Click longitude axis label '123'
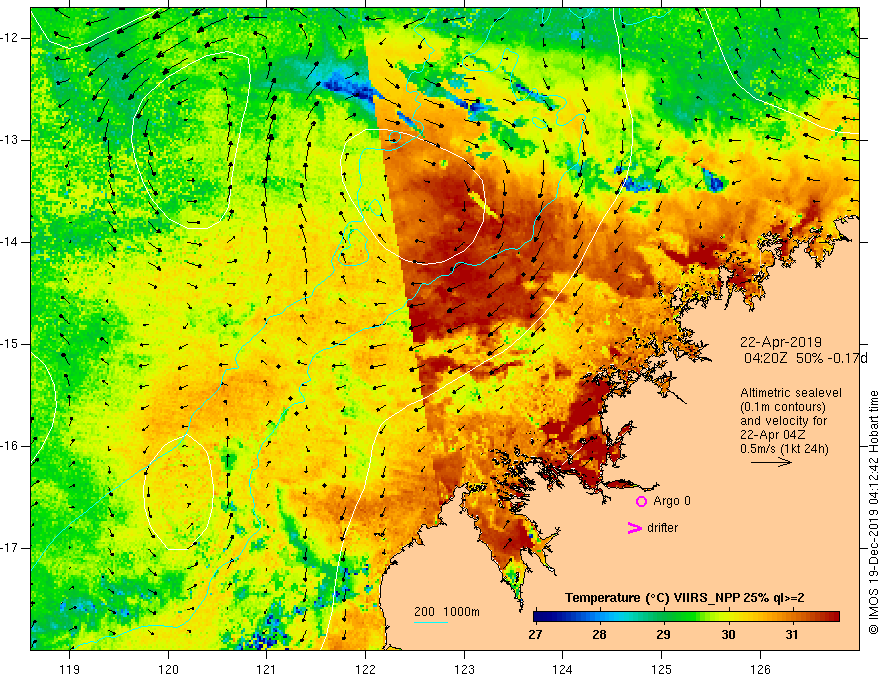This screenshot has height=680, width=880. click(x=464, y=669)
